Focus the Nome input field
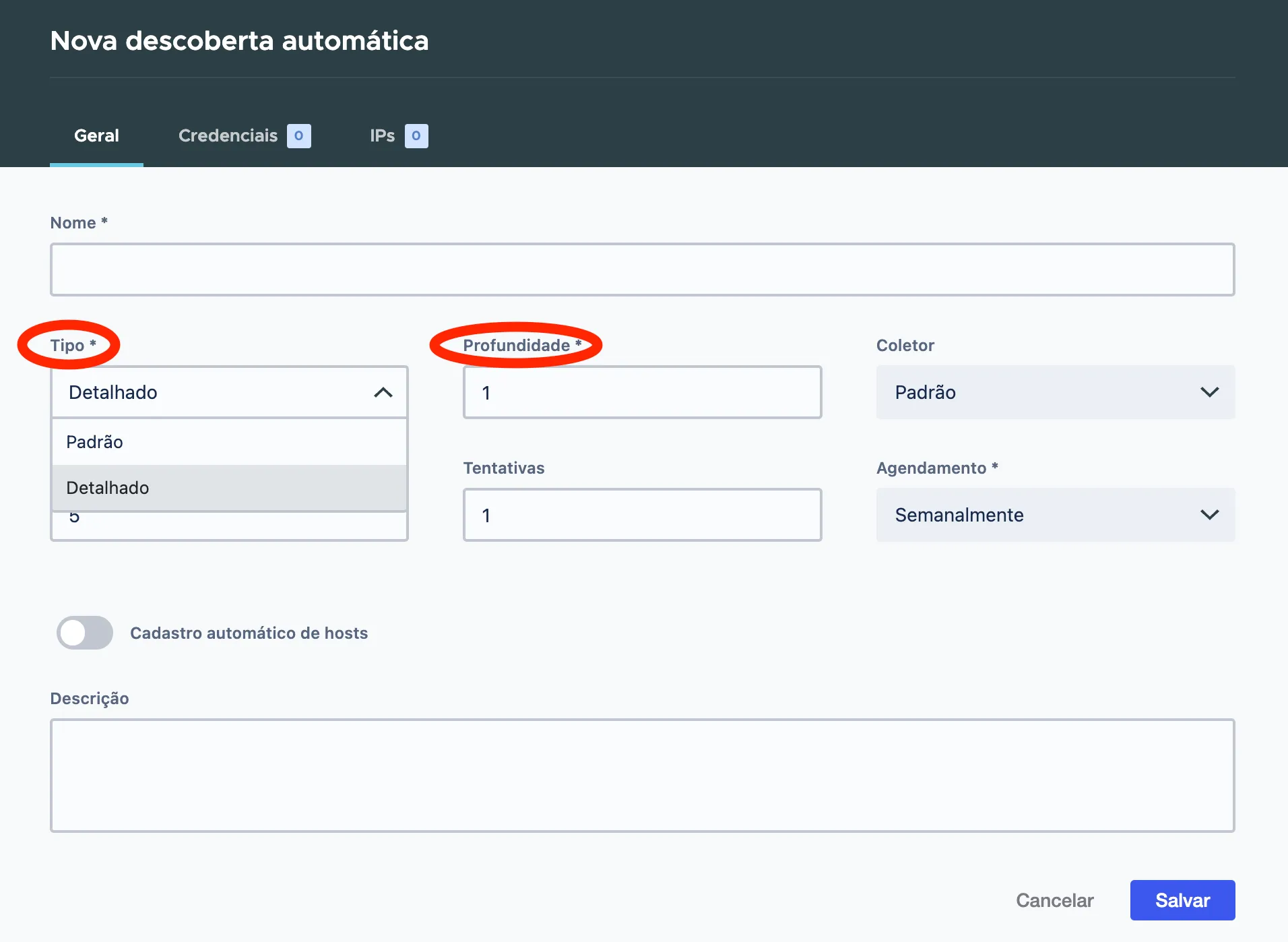Viewport: 1288px width, 942px height. pos(642,270)
